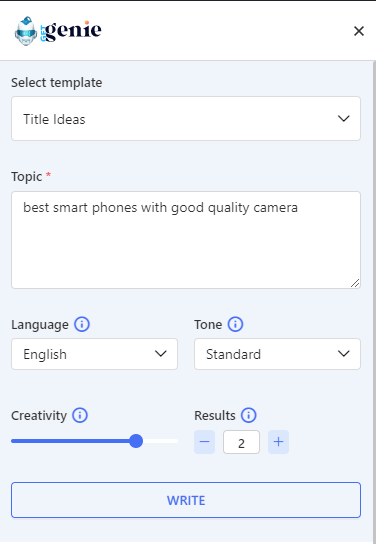Click the Results number field
Screen dimensions: 376x544
coord(241,442)
